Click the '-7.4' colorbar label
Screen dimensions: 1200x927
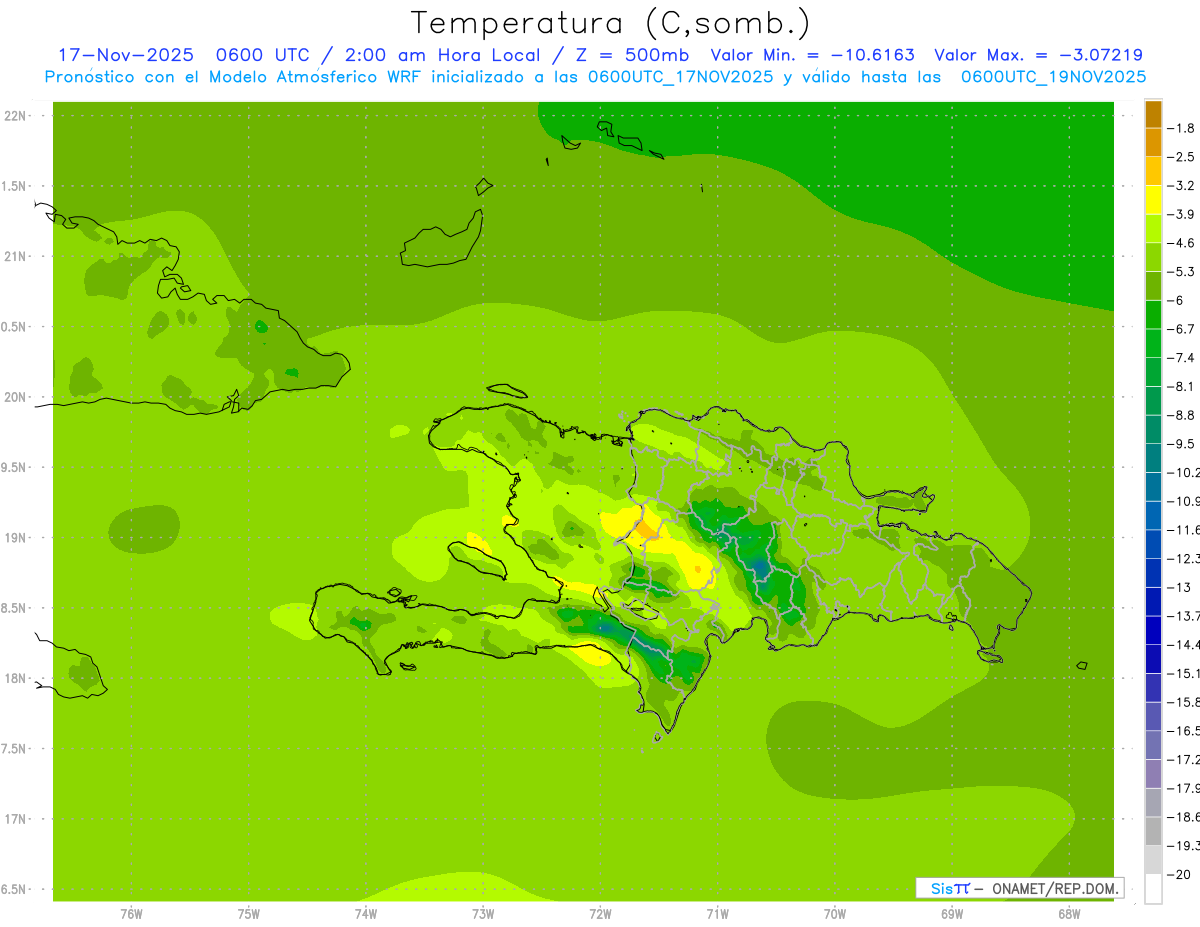click(1181, 357)
